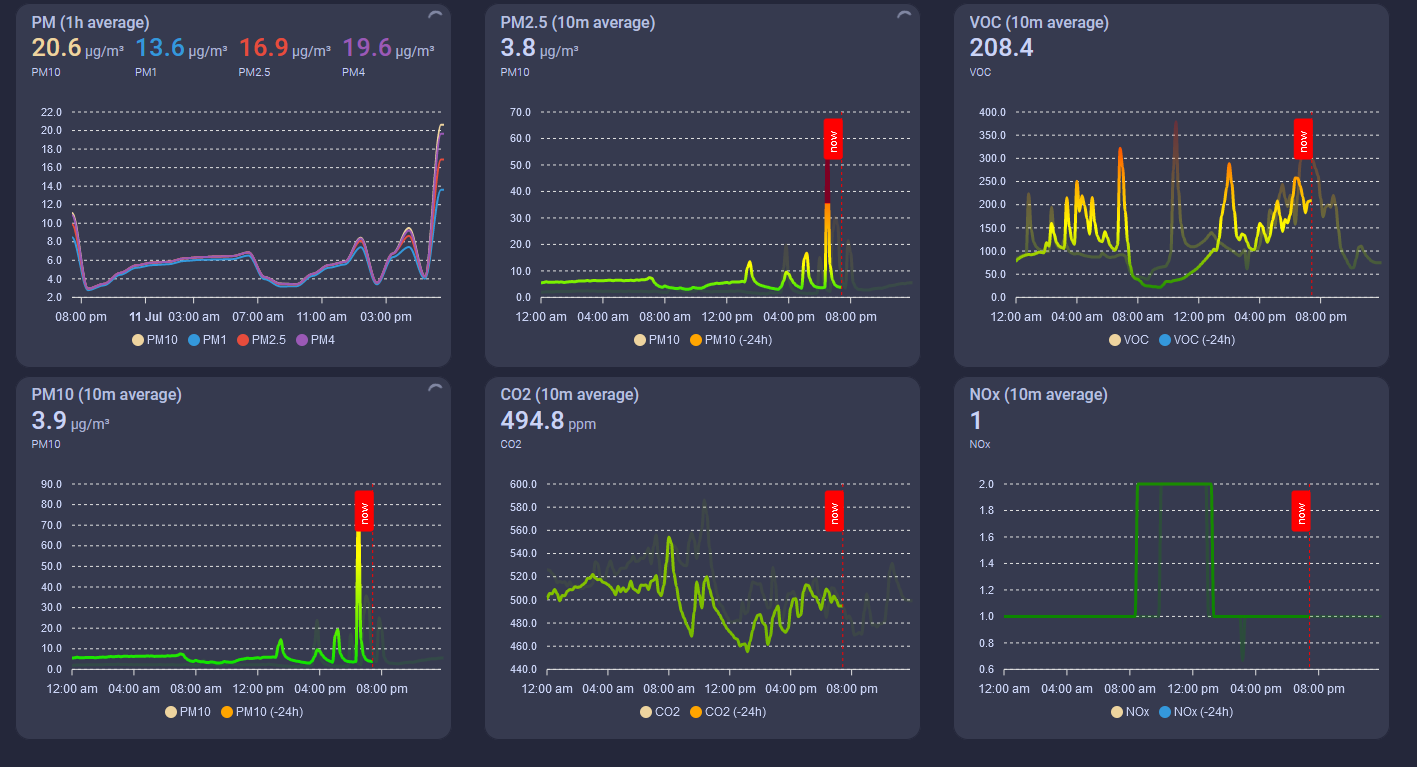Click the NOx (10m average) card title
The image size is (1417, 767).
pos(1038,394)
